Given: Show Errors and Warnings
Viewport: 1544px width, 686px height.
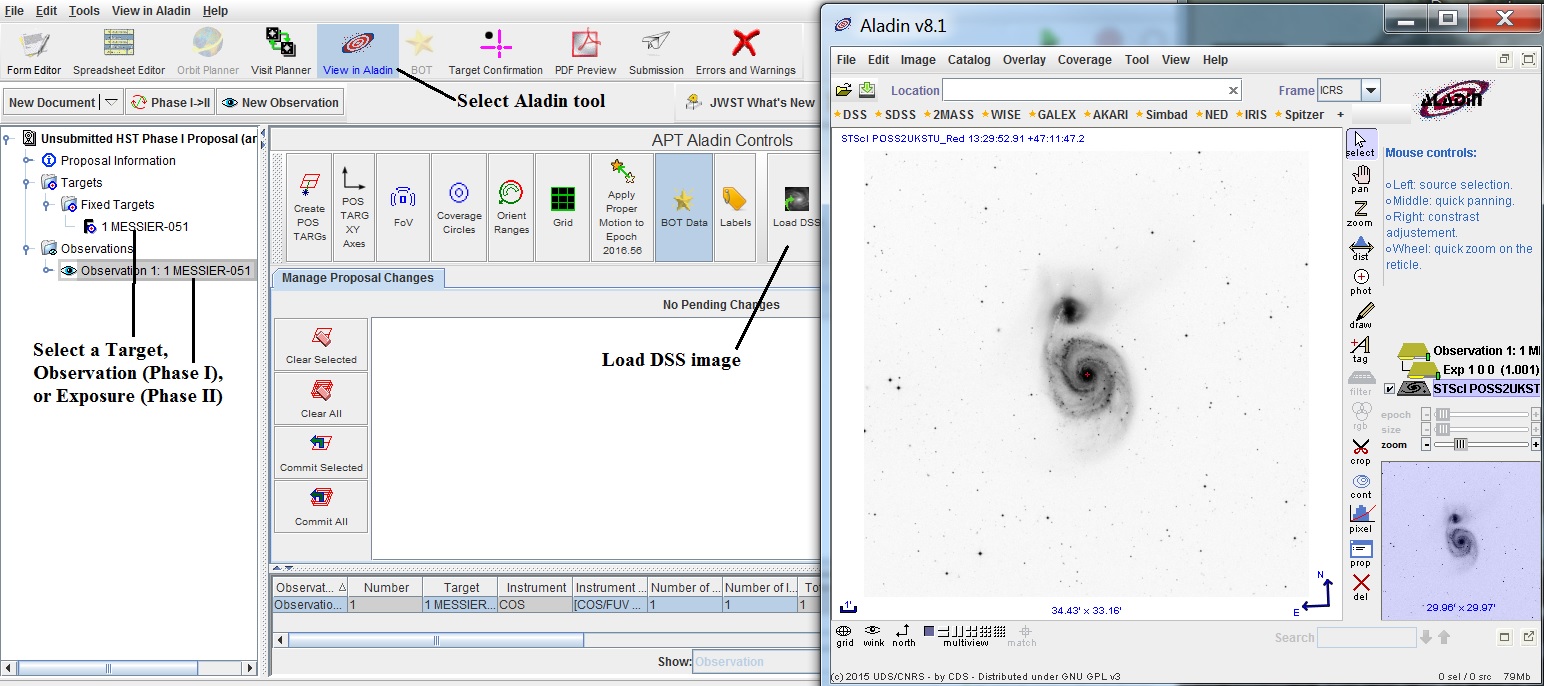Looking at the screenshot, I should point(746,52).
